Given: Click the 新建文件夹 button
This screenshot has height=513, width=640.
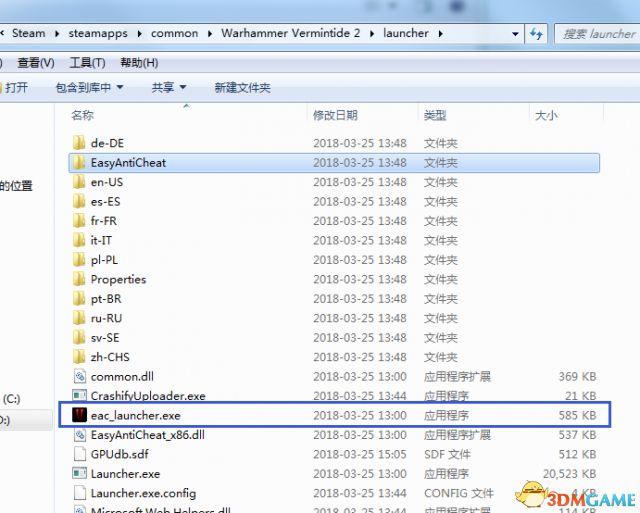Looking at the screenshot, I should 242,87.
